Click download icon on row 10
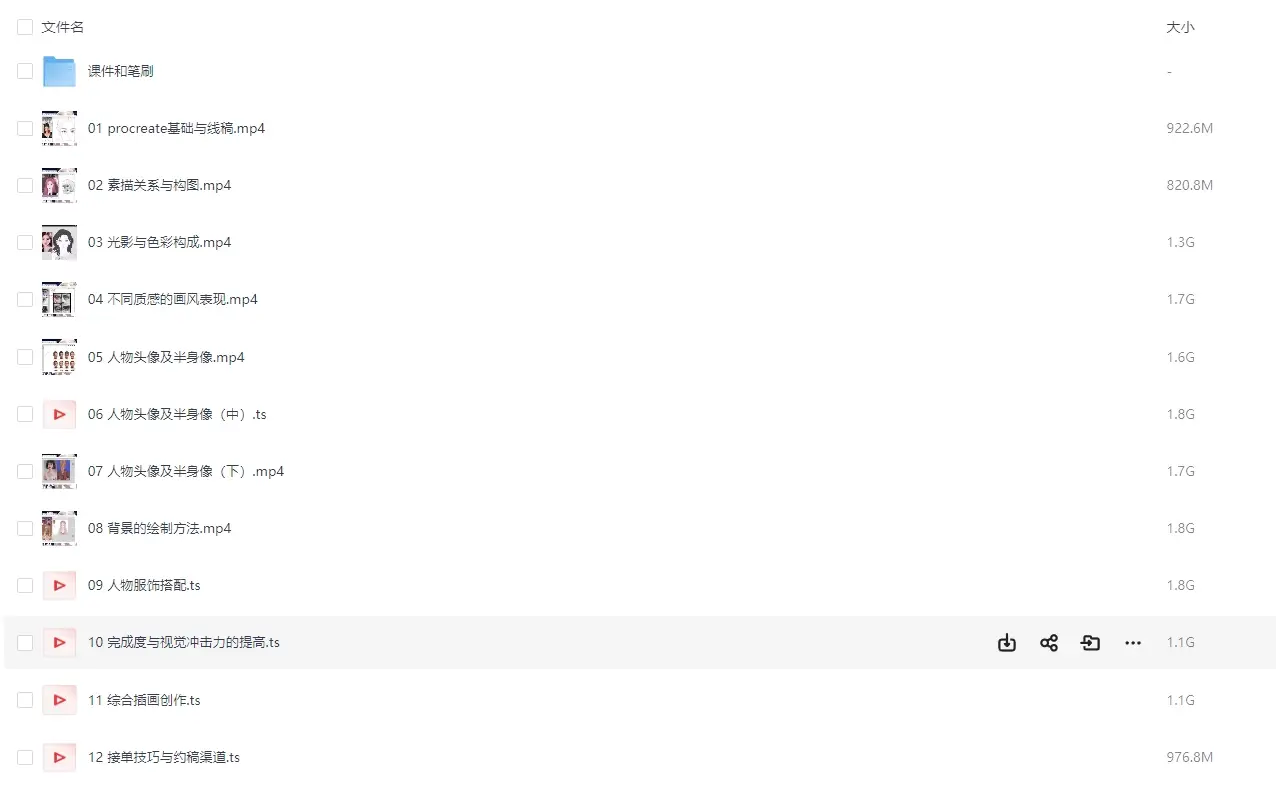 pyautogui.click(x=1007, y=643)
